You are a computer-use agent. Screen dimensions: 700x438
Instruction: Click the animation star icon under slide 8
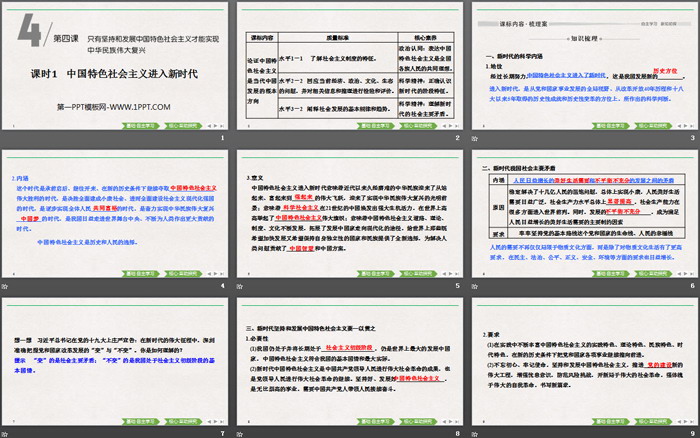click(242, 432)
